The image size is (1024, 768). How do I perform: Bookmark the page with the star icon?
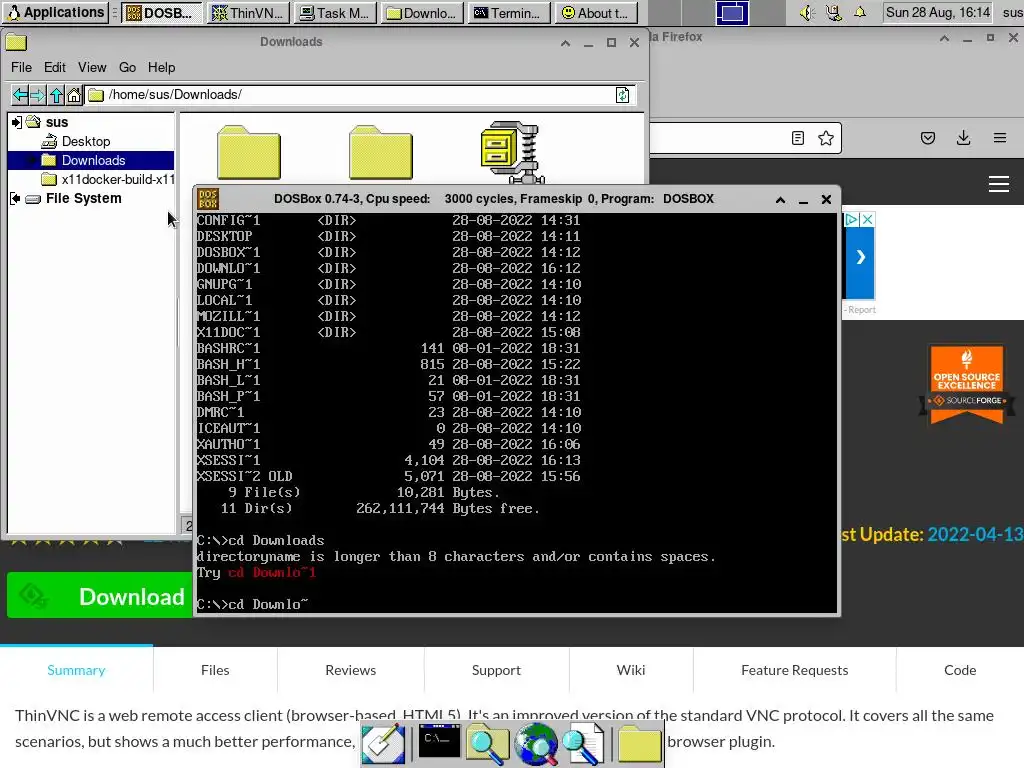click(x=825, y=138)
